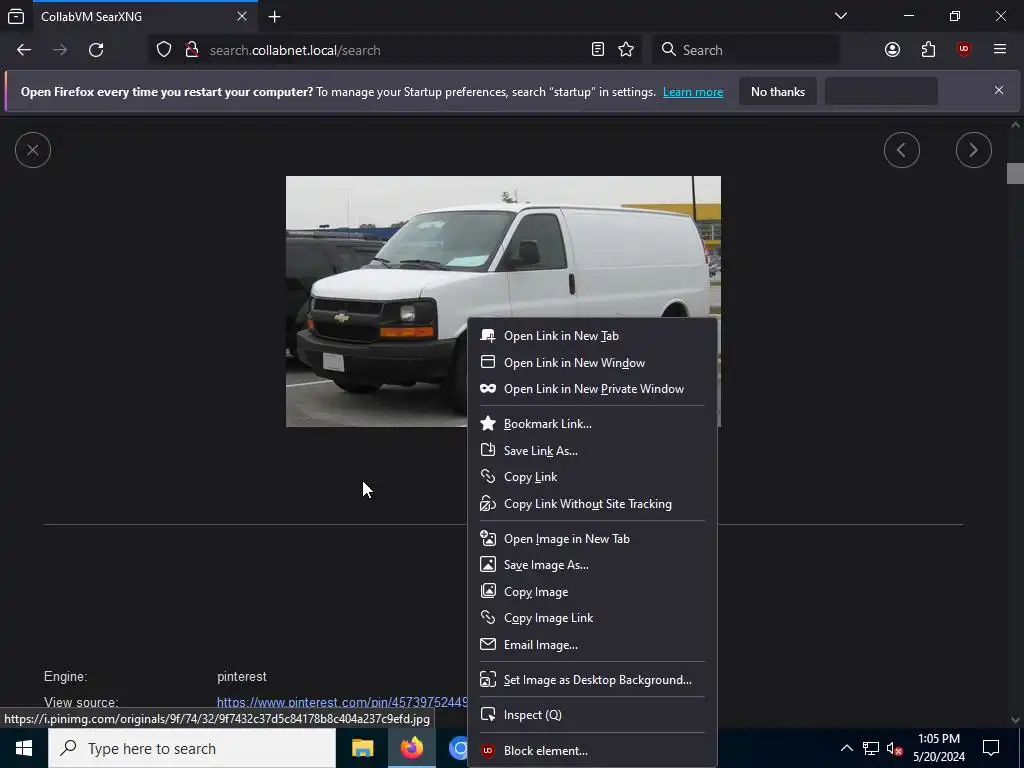Screen dimensions: 1024x768
Task: Click the page scrollbar thumb
Action: [x=1015, y=173]
